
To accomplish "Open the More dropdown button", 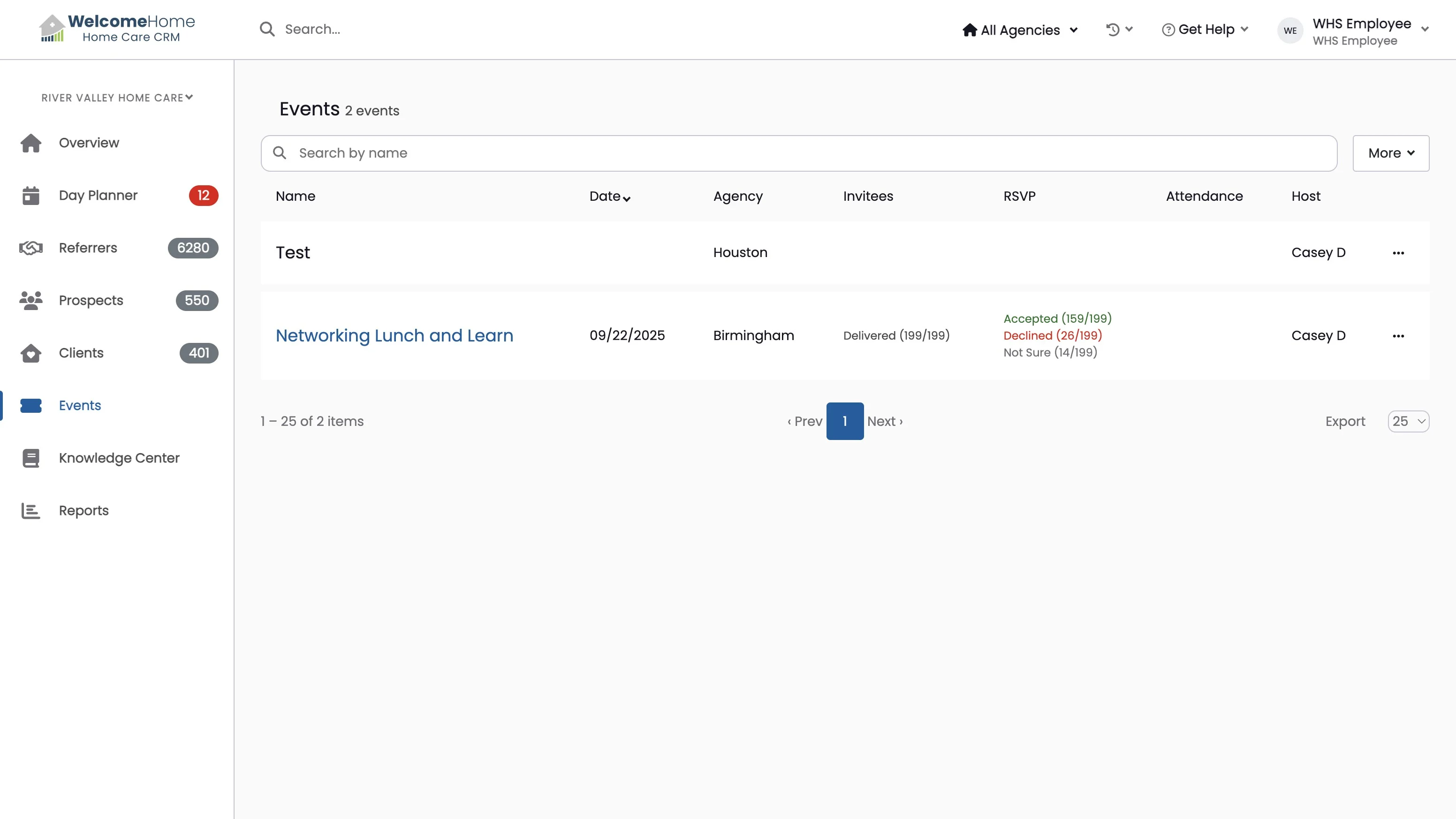I will 1390,153.
